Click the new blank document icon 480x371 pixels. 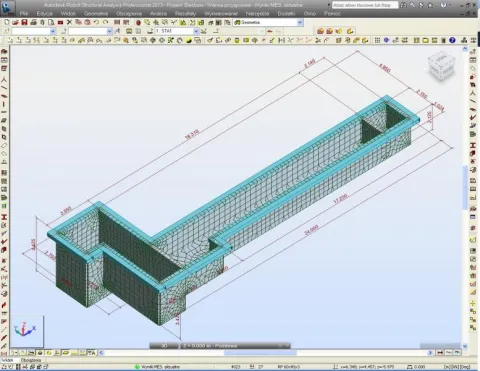(x=6, y=22)
